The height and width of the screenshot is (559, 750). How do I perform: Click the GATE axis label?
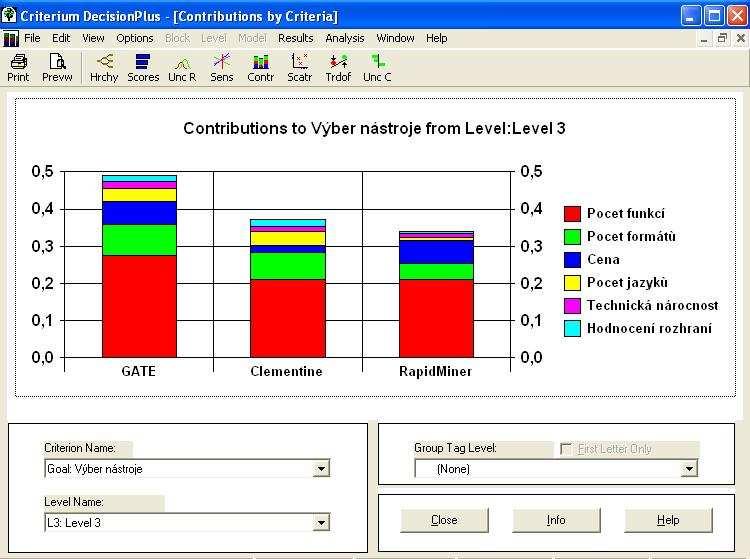138,372
